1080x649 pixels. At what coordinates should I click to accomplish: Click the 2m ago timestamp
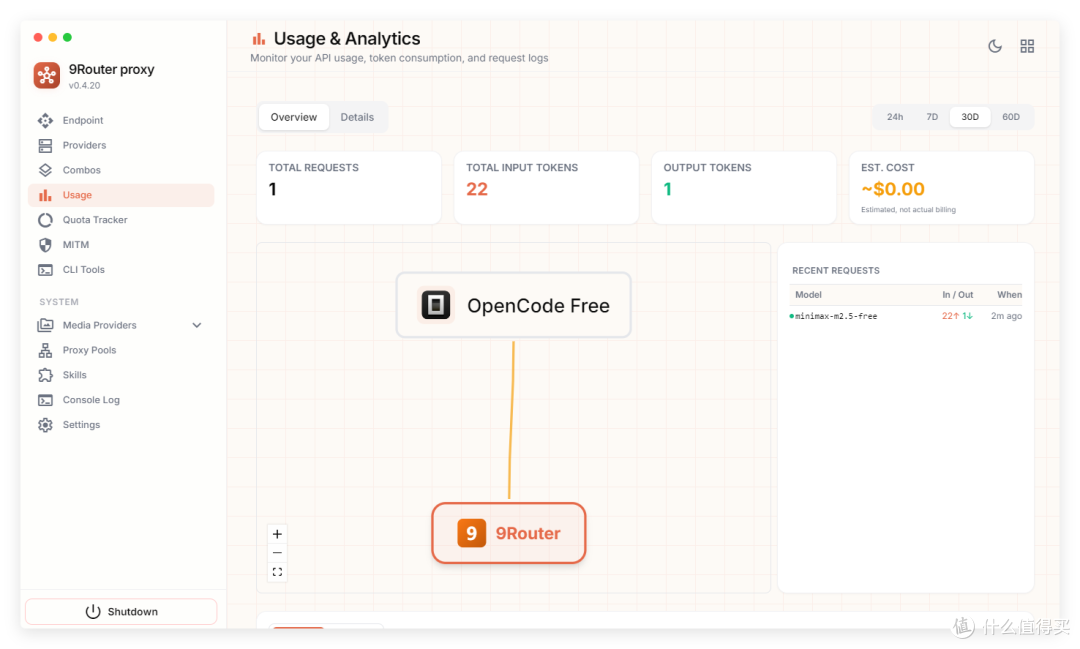[1006, 316]
